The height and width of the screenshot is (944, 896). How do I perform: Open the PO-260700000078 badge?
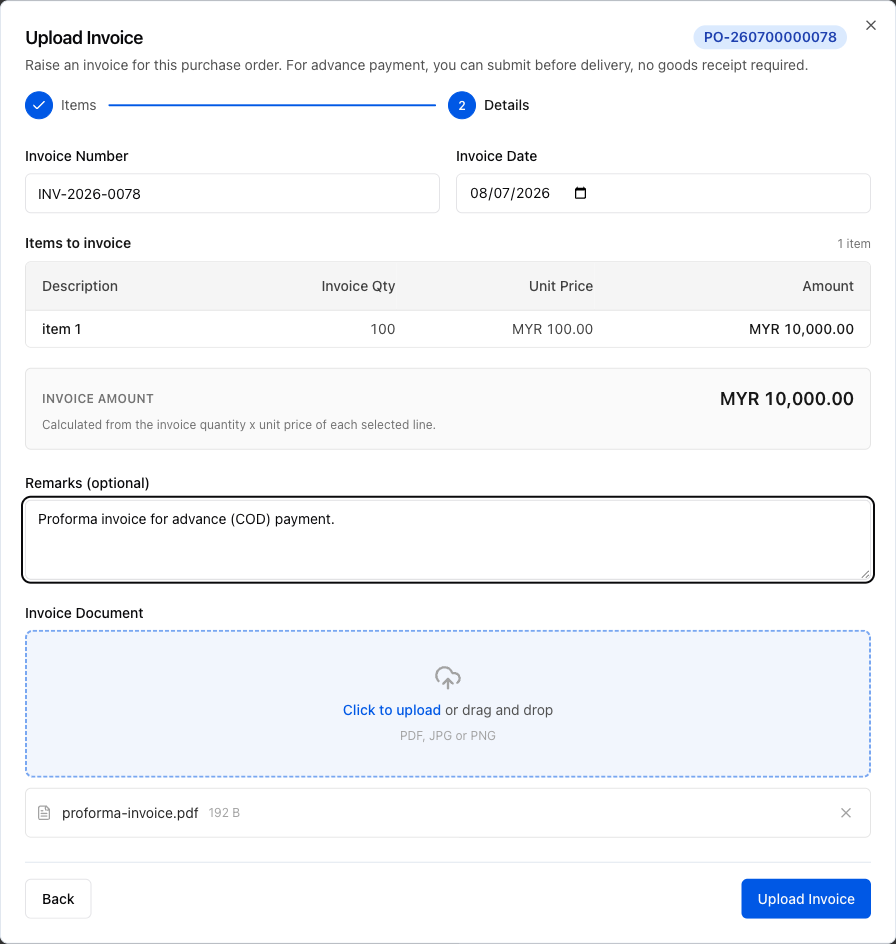[770, 37]
